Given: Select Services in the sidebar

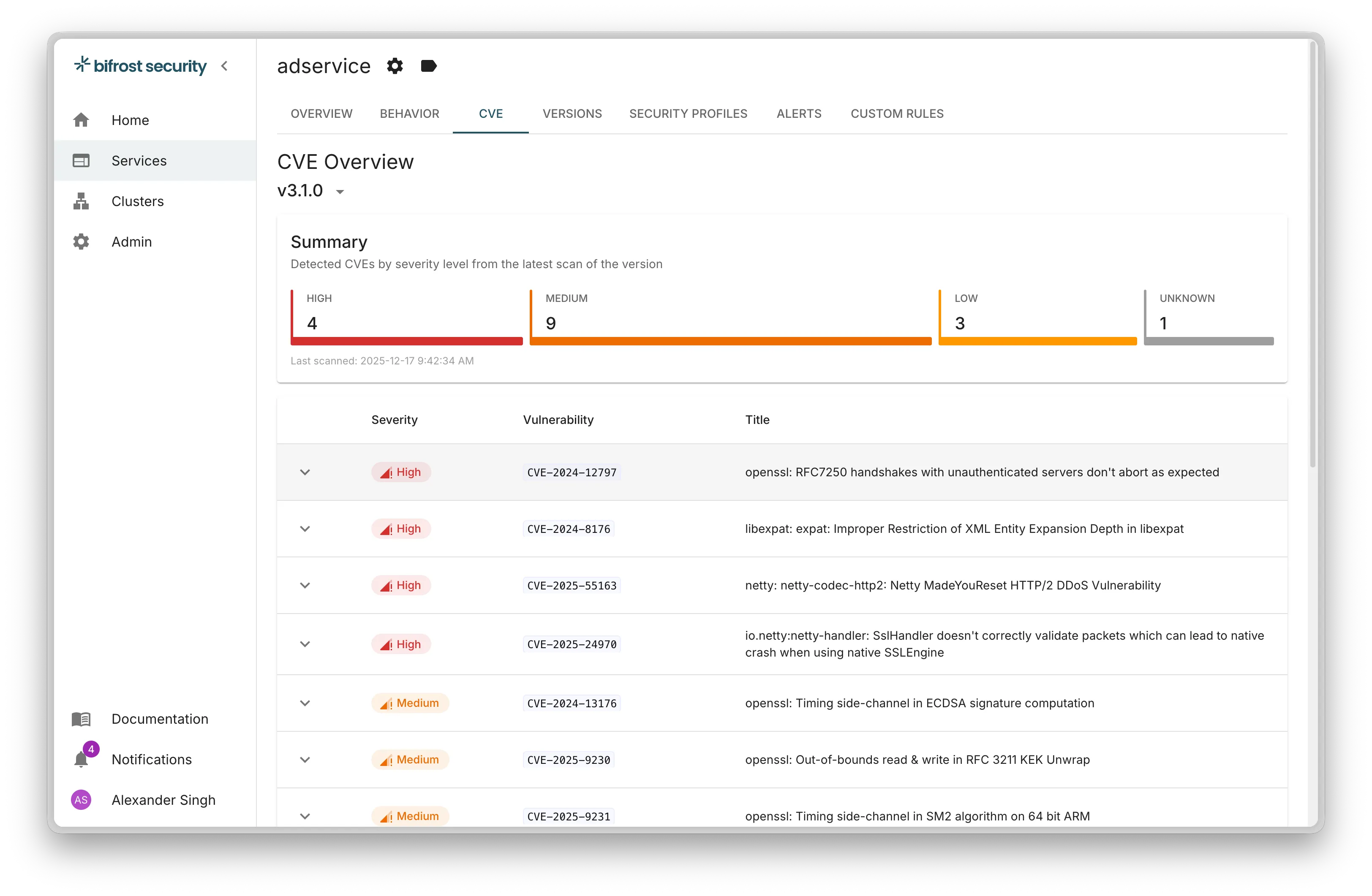Looking at the screenshot, I should pos(139,160).
